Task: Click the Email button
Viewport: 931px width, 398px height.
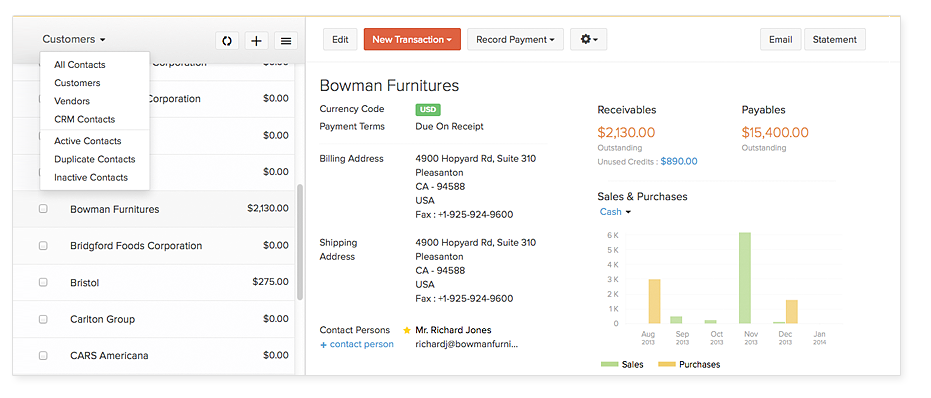Action: coord(781,39)
